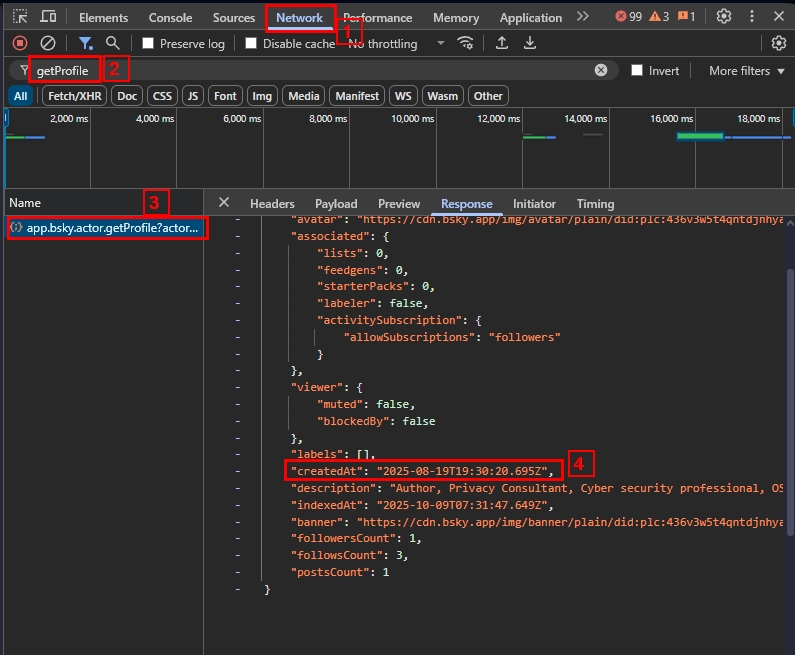
Task: Check the Invert filter checkbox
Action: [x=637, y=71]
